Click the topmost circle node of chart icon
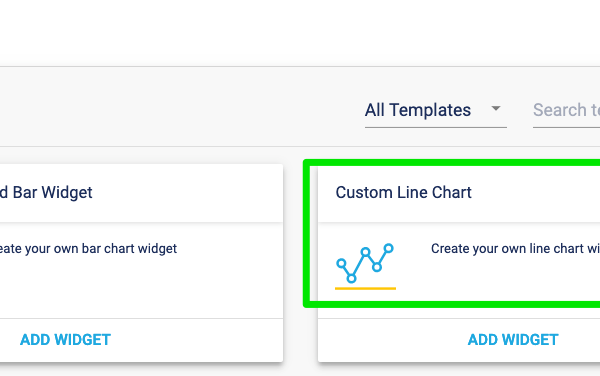The height and width of the screenshot is (376, 600). [x=388, y=248]
